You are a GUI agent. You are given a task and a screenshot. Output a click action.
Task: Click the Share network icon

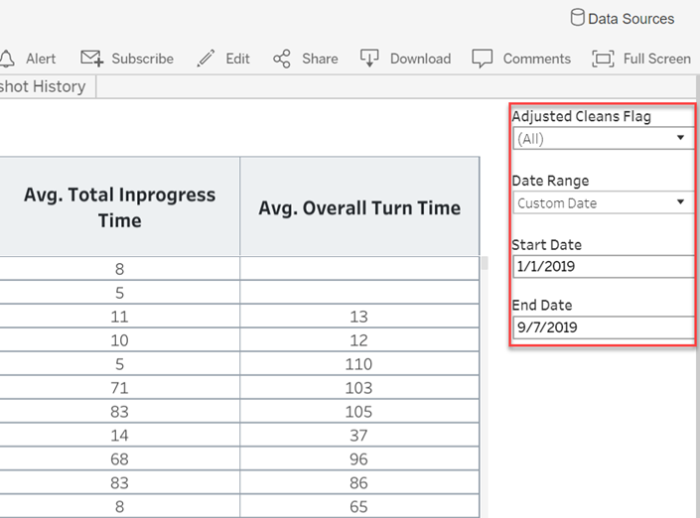point(282,58)
